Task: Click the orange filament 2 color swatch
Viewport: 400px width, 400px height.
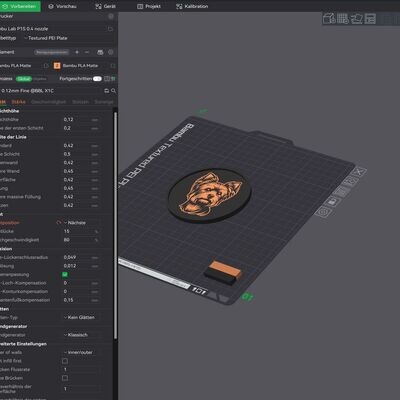Action: tap(57, 66)
